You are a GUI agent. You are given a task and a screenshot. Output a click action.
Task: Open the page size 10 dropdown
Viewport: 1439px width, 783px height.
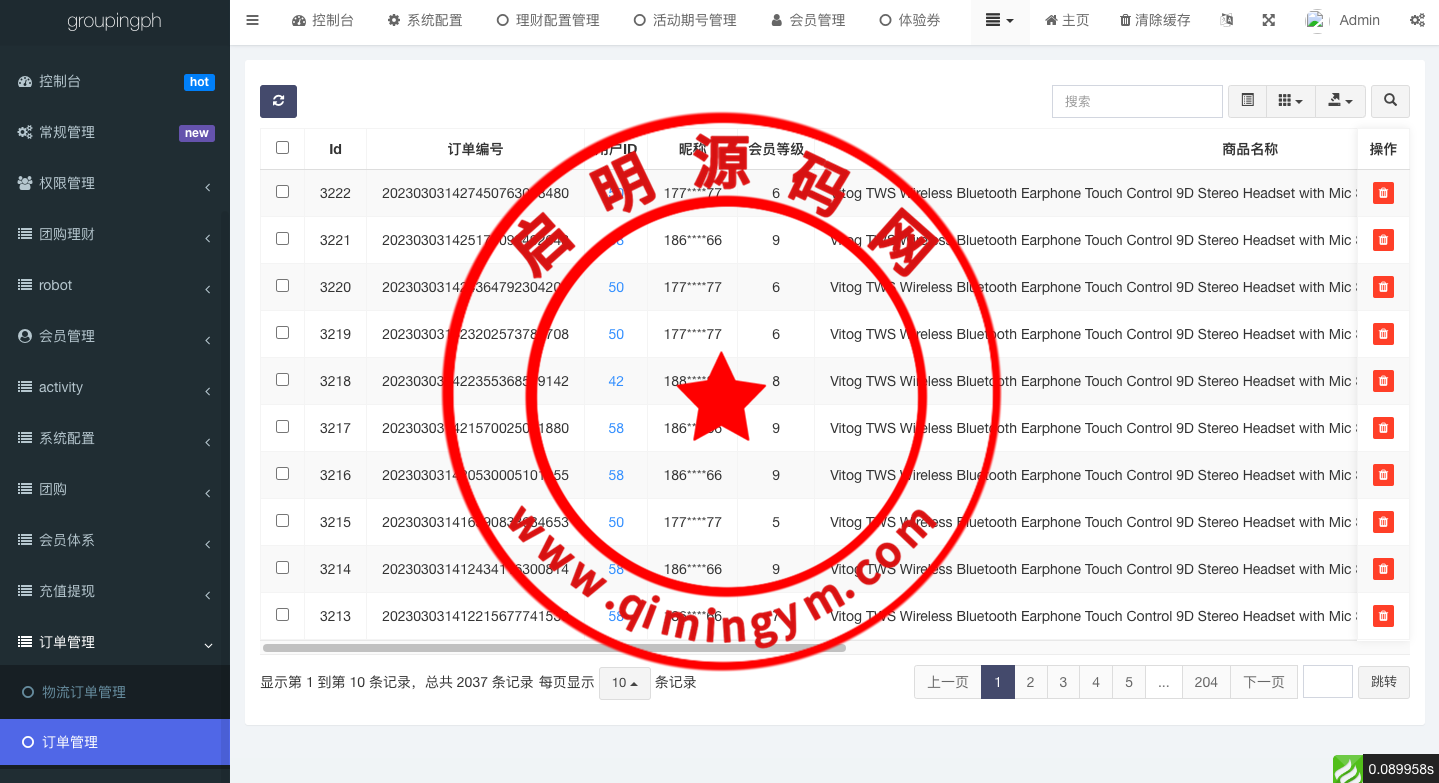pyautogui.click(x=624, y=683)
